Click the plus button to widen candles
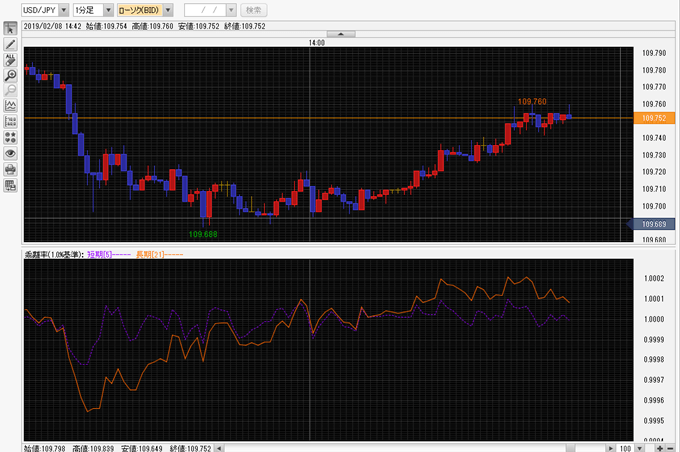The image size is (680, 452). pyautogui.click(x=660, y=448)
